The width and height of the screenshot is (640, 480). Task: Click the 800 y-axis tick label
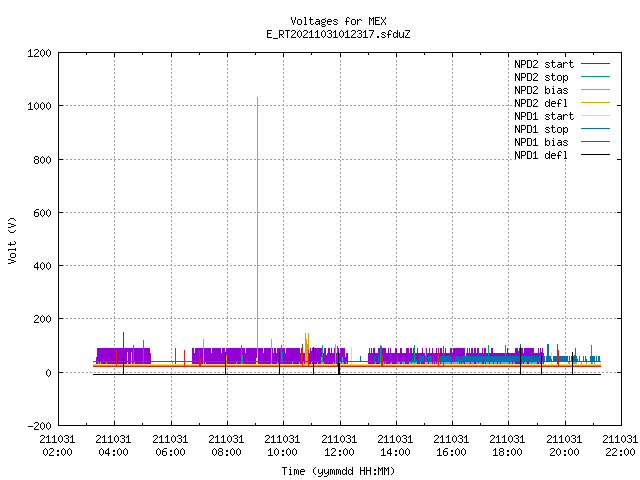point(42,160)
